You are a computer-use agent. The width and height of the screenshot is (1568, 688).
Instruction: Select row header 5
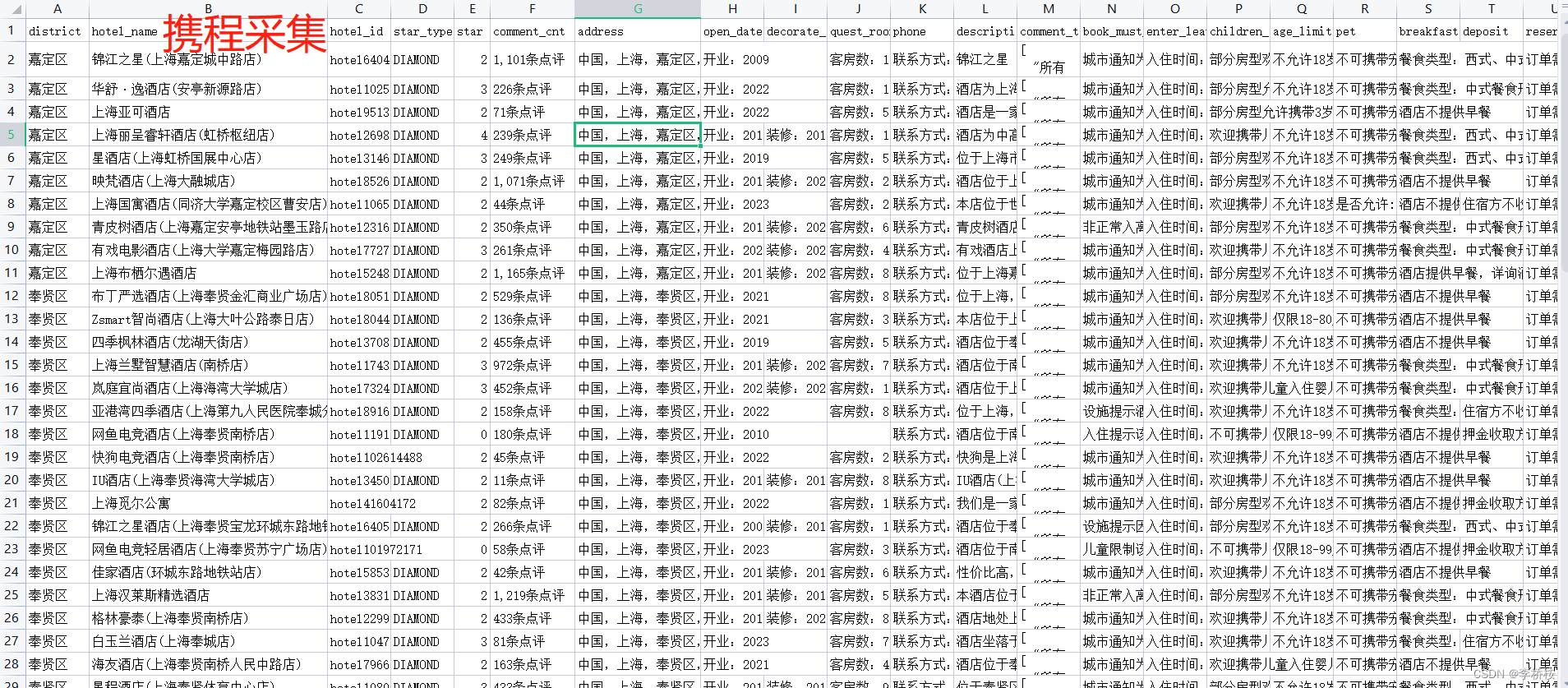point(12,135)
